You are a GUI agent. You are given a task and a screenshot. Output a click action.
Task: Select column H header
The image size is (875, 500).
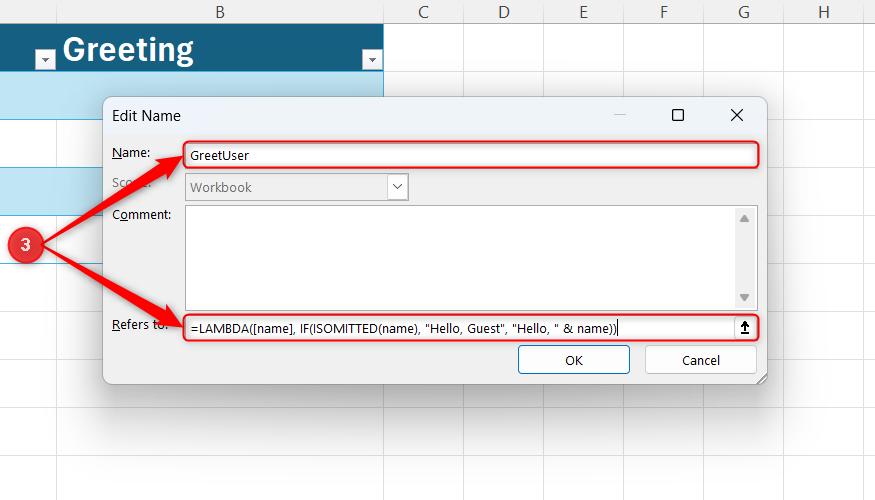824,12
